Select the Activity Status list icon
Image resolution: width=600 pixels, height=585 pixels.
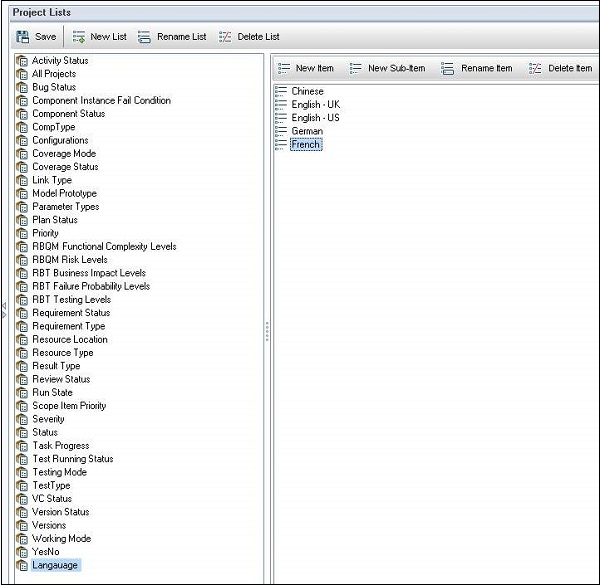point(22,61)
